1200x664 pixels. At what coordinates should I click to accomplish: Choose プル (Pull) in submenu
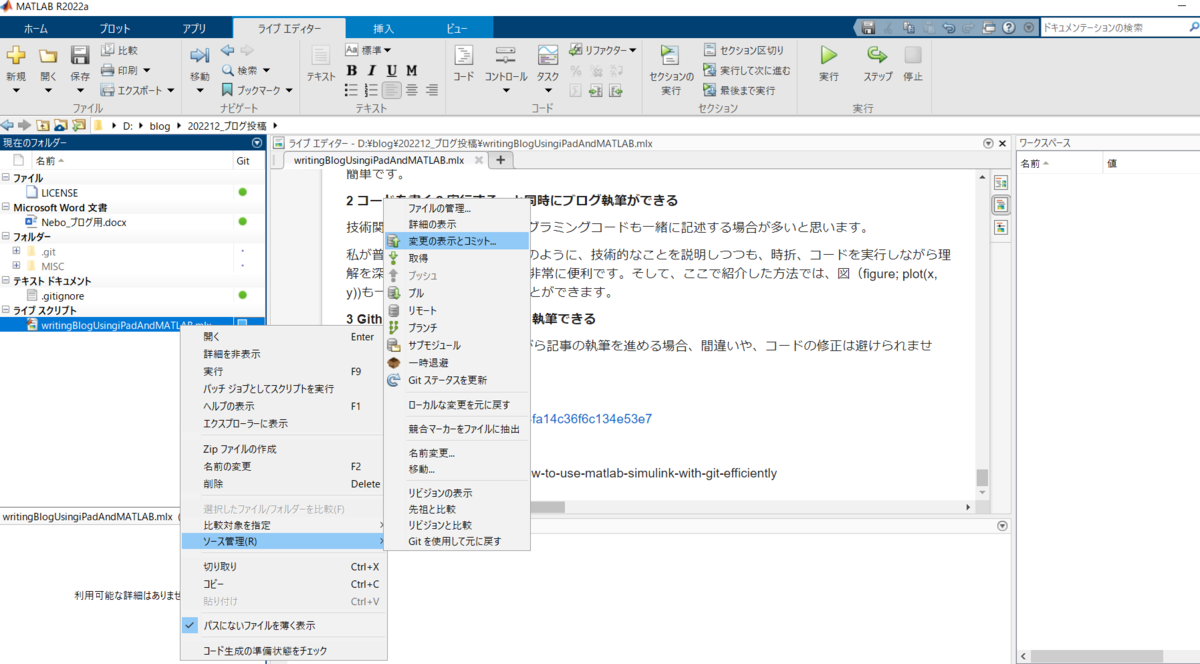click(456, 293)
